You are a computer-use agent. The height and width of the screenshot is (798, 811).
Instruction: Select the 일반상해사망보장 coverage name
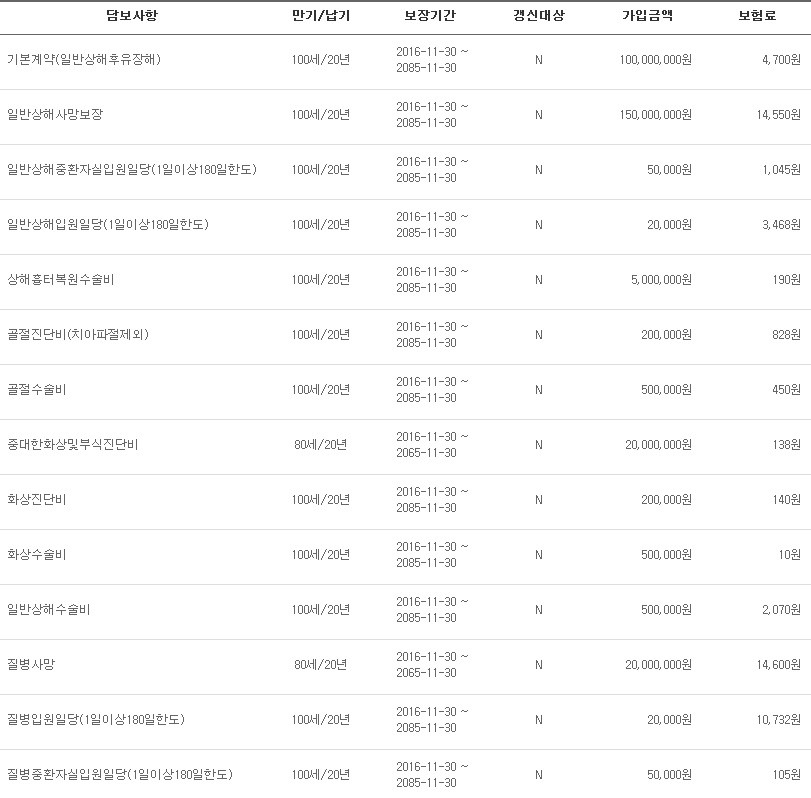coord(55,114)
